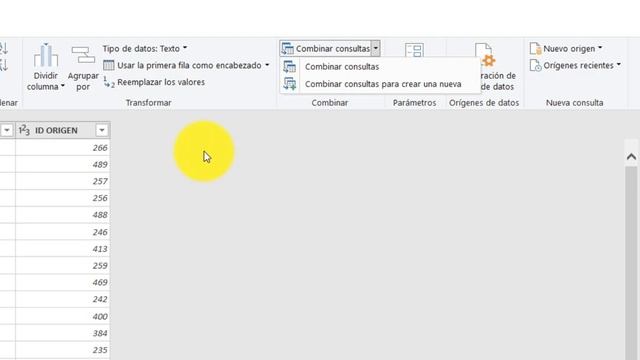This screenshot has width=640, height=360.
Task: Select cell with value 489
Action: pos(63,164)
